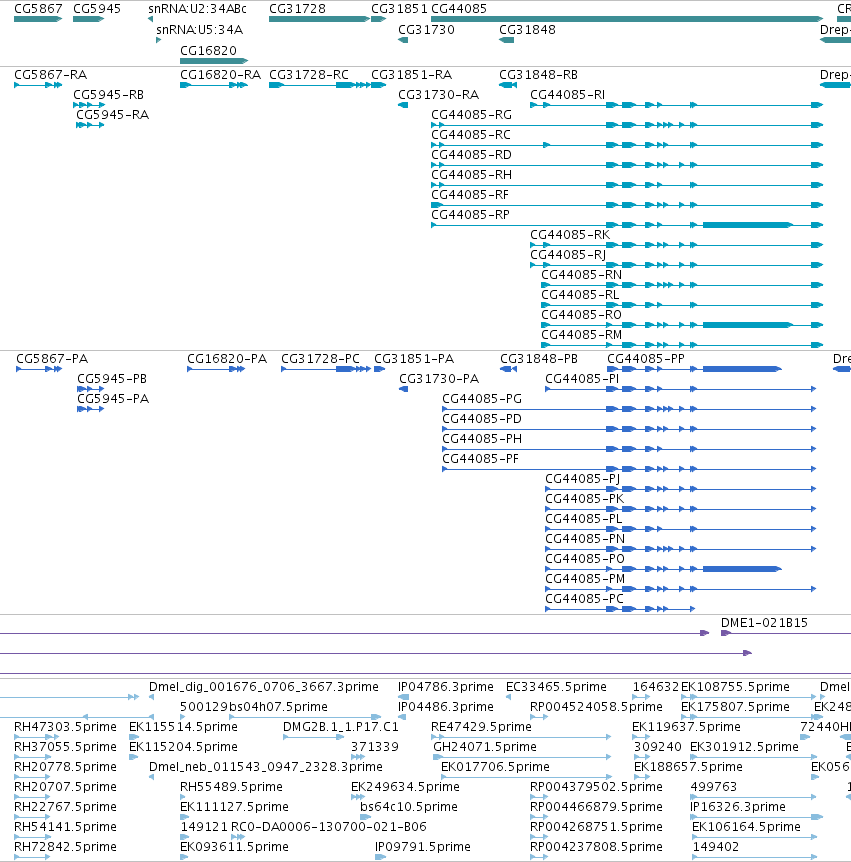851x862 pixels.
Task: Click the CG16820-PA protein label
Action: [x=227, y=359]
